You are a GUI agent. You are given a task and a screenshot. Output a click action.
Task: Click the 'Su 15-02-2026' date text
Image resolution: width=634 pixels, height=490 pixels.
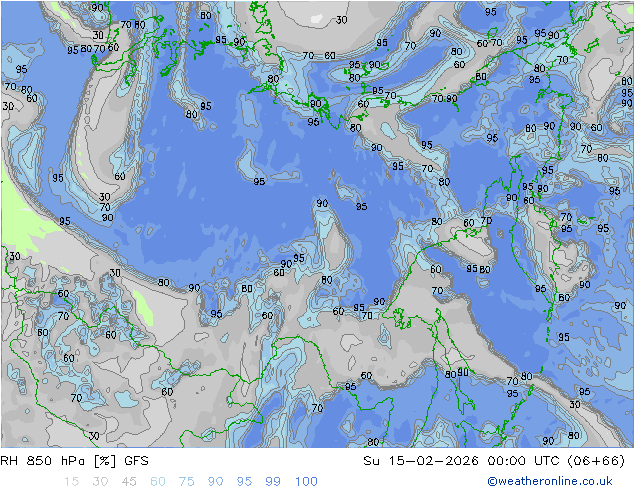click(x=421, y=460)
